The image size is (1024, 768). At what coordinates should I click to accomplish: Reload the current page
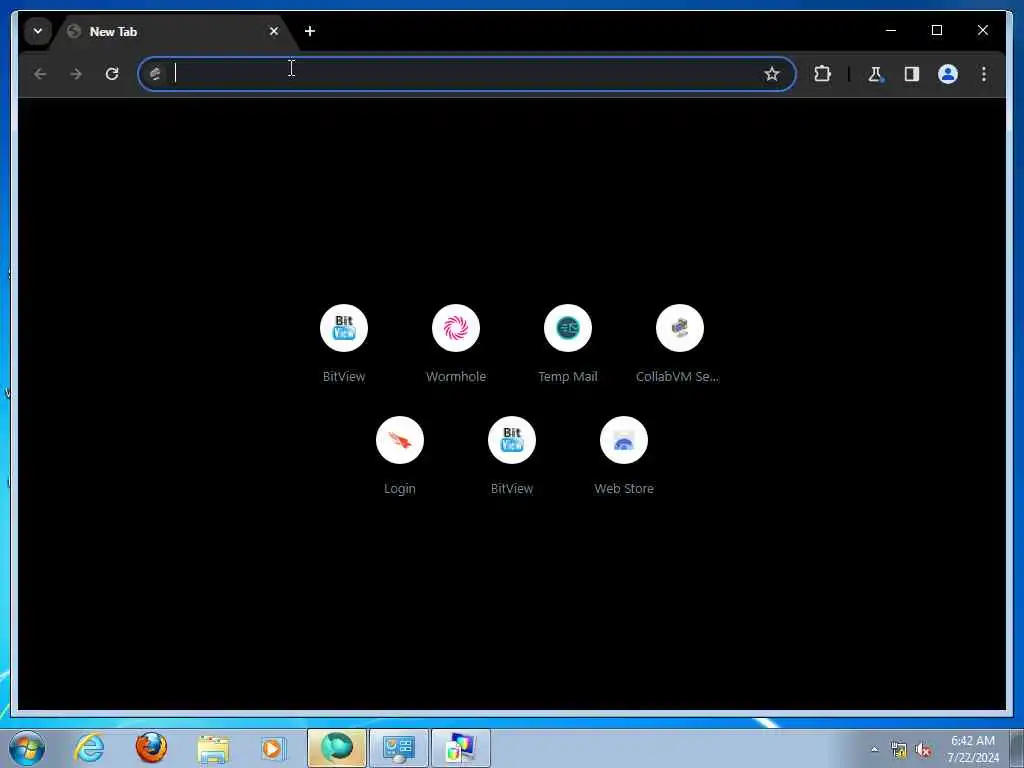[112, 74]
